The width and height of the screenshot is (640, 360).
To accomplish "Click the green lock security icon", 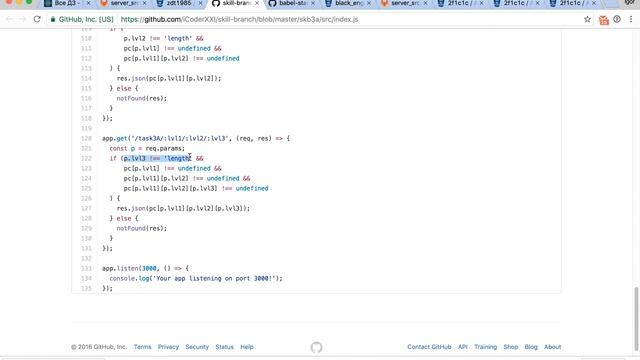I will (x=53, y=19).
